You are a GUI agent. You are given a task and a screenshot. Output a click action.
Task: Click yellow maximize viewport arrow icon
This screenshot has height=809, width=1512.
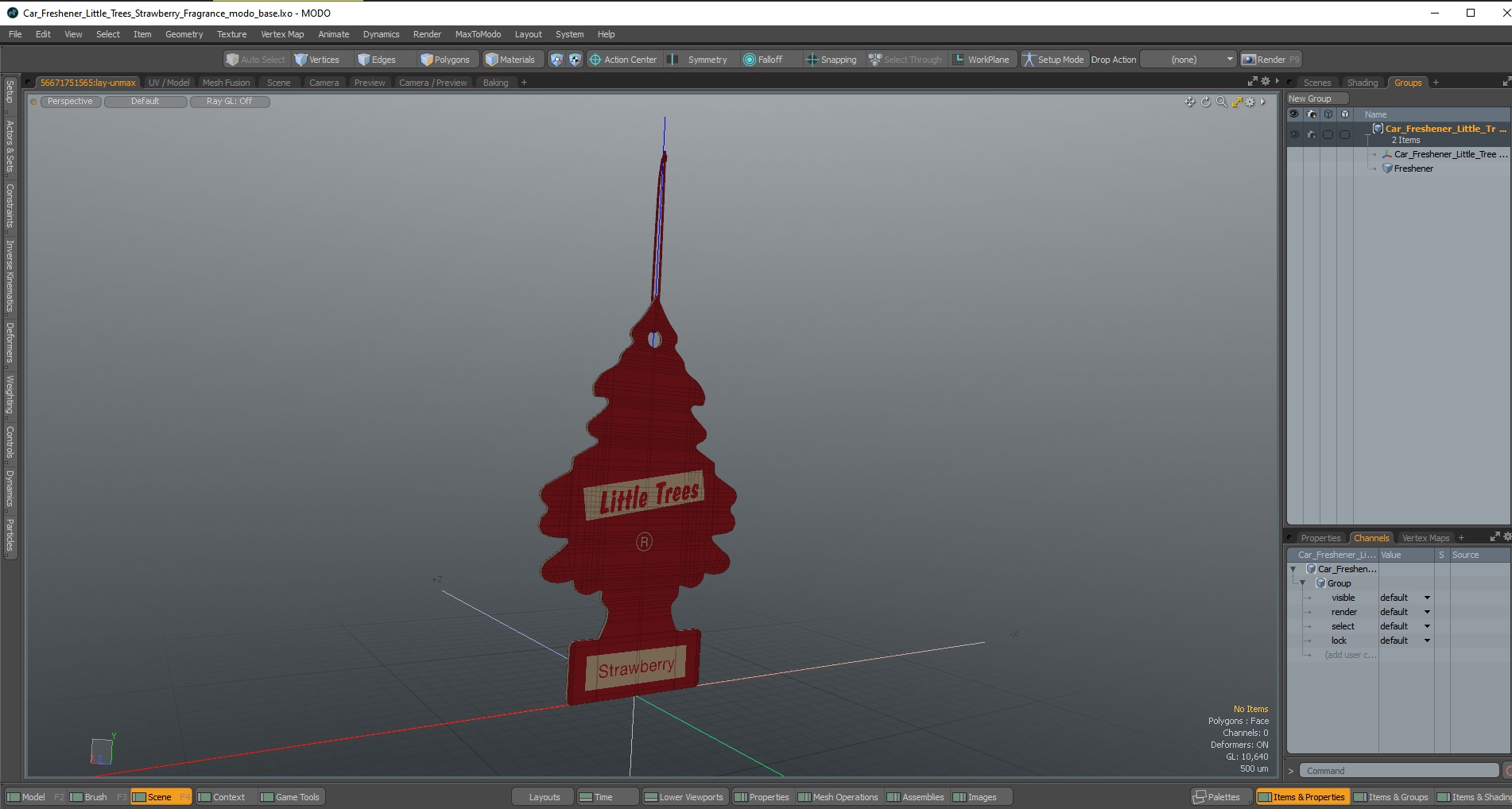(1236, 102)
